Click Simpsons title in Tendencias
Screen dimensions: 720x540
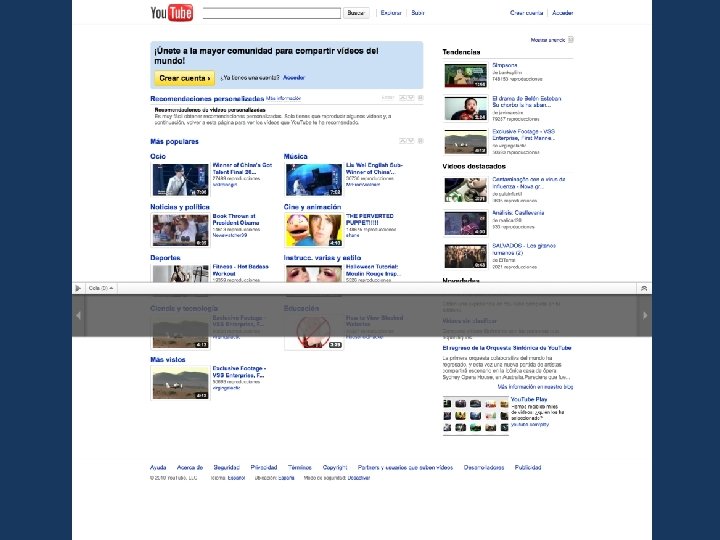505,65
